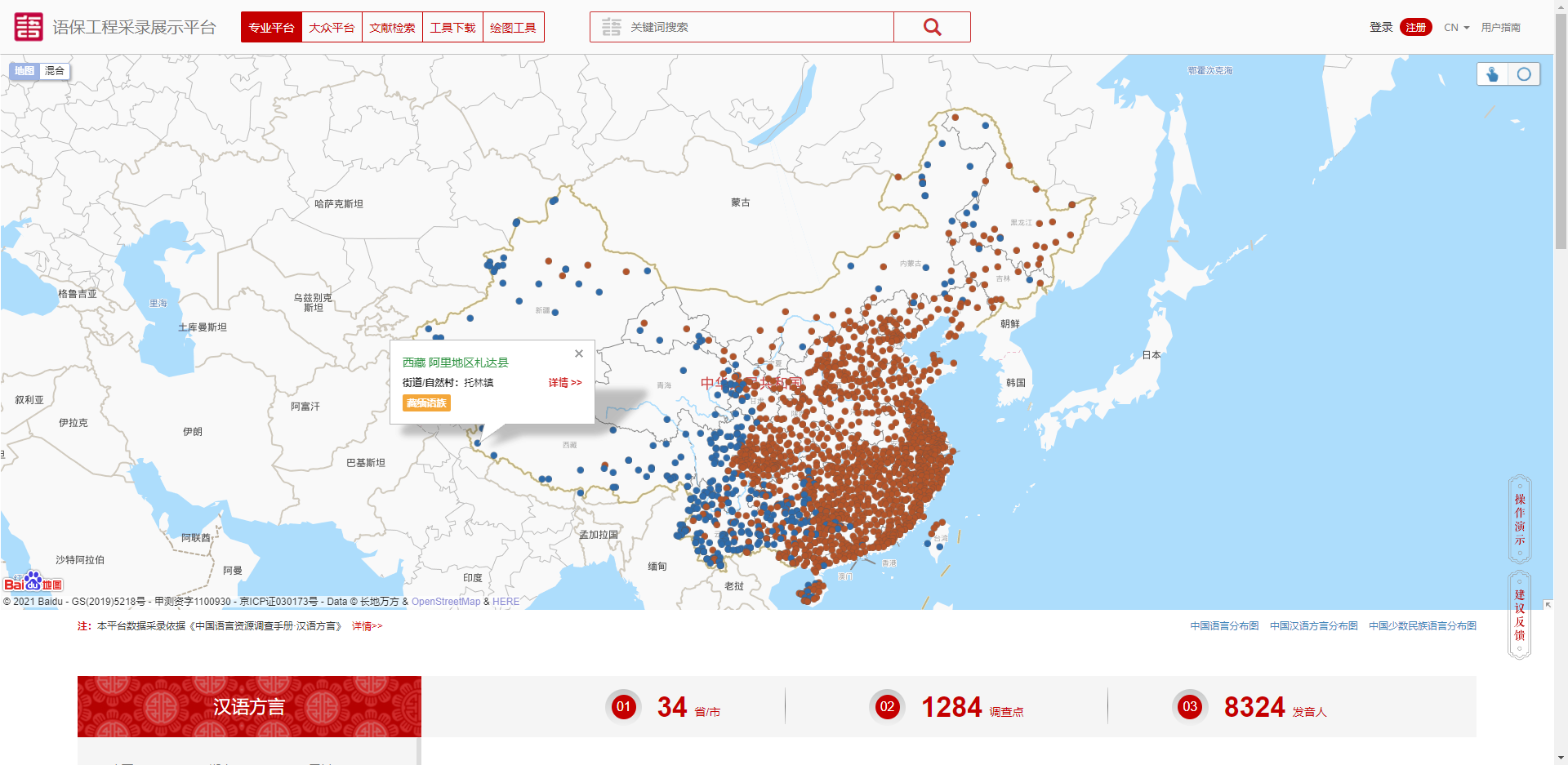The height and width of the screenshot is (765, 1568).
Task: Click the 34 省/市 statistic
Action: (x=688, y=707)
